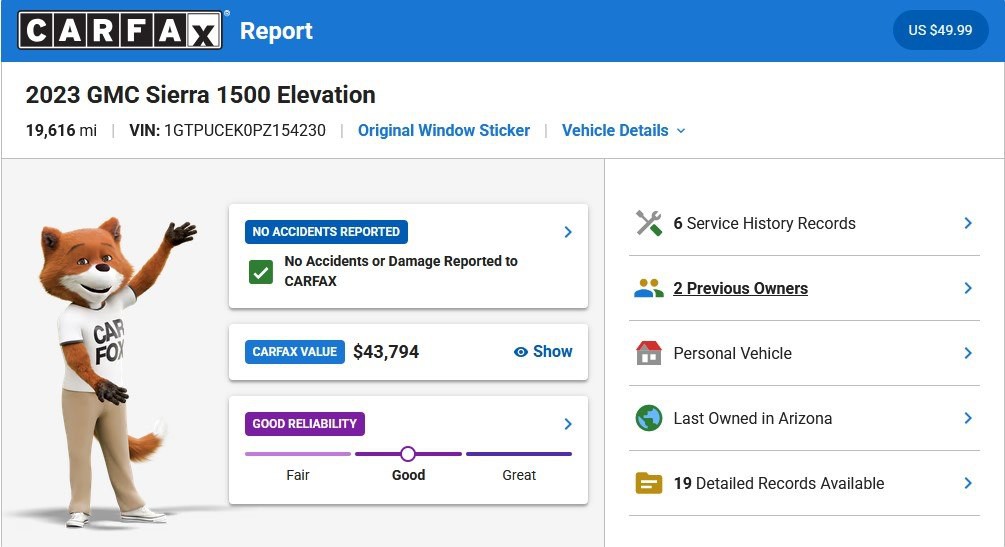Viewport: 1005px width, 547px height.
Task: Click the $43,794 value amount
Action: pos(386,352)
